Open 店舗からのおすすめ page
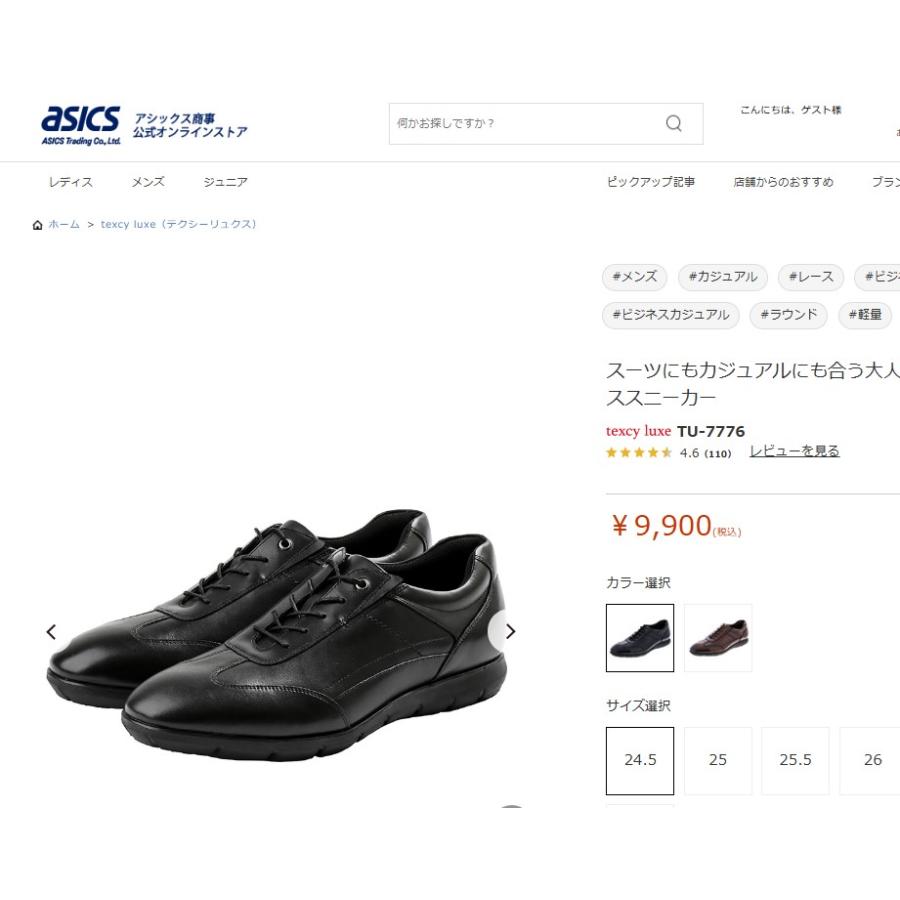The height and width of the screenshot is (900, 900). (x=783, y=182)
